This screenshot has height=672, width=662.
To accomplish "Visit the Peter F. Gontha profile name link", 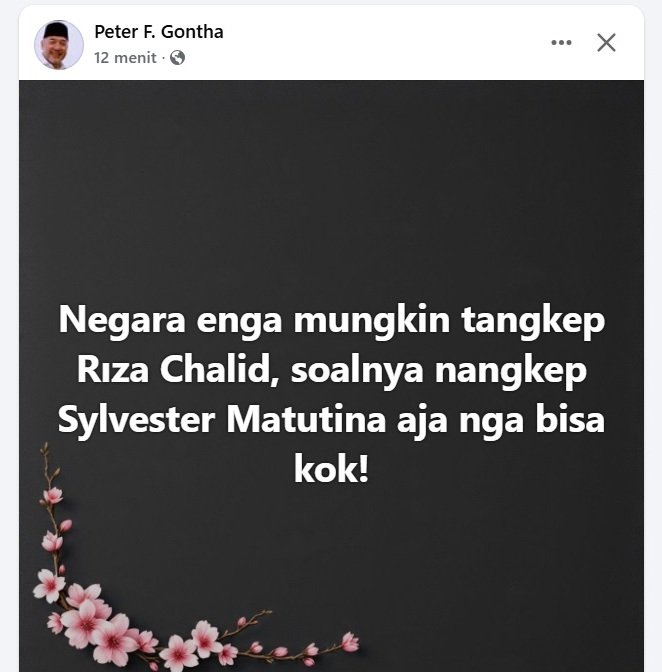I will coord(159,32).
